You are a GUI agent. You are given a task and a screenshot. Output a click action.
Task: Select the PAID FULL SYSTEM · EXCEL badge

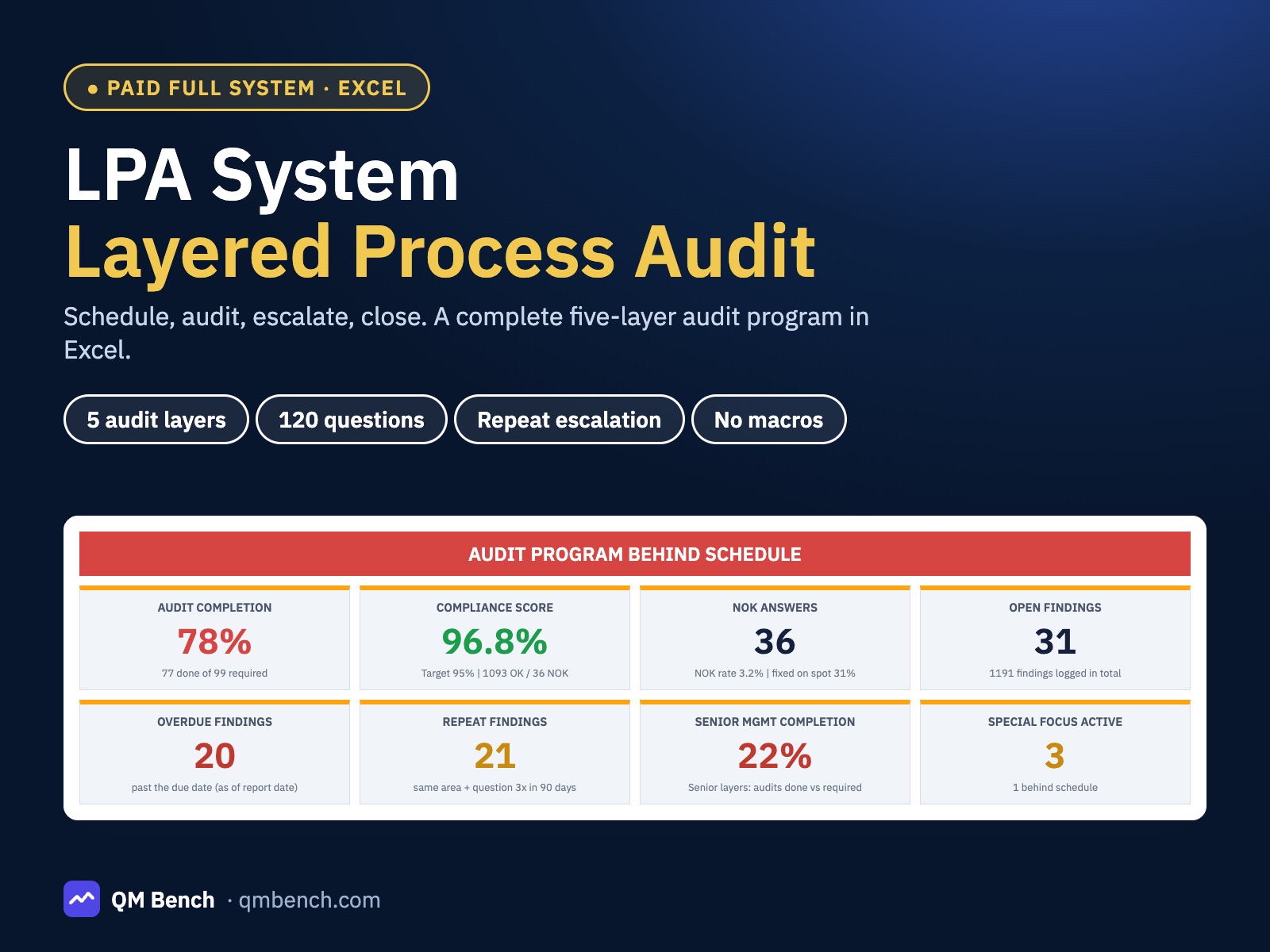tap(247, 87)
